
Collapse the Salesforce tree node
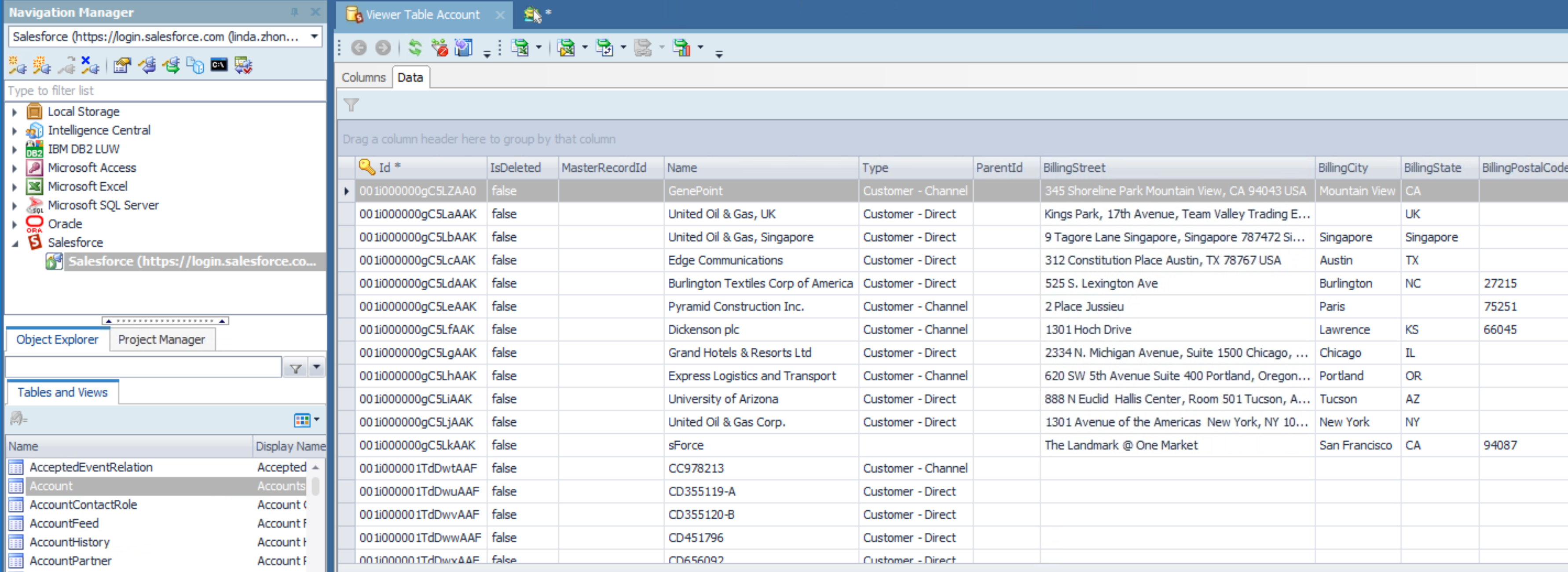click(x=15, y=243)
